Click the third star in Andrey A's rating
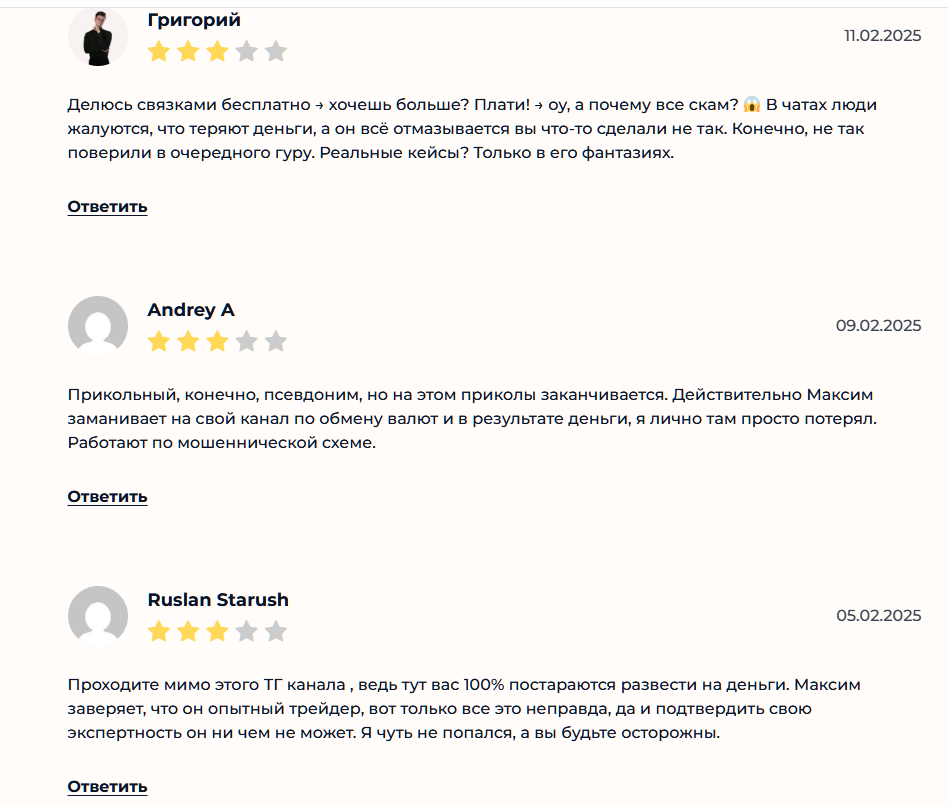948x805 pixels. (217, 342)
